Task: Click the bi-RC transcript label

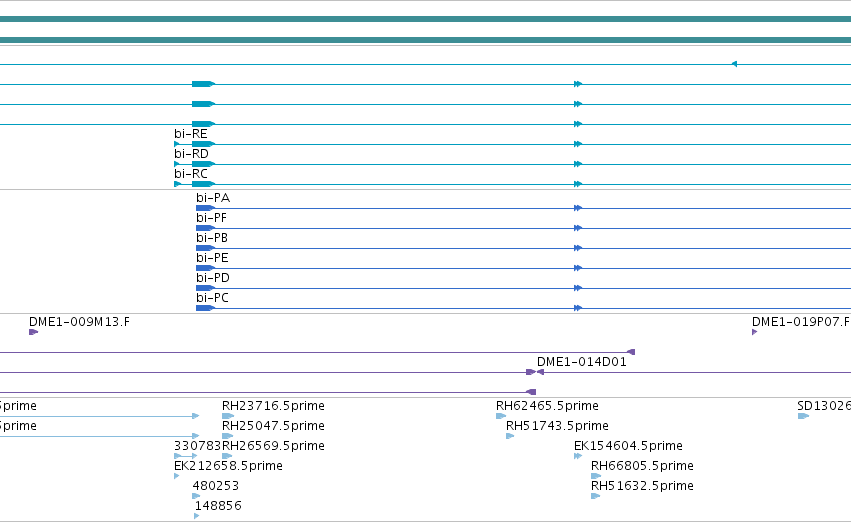Action: point(190,174)
